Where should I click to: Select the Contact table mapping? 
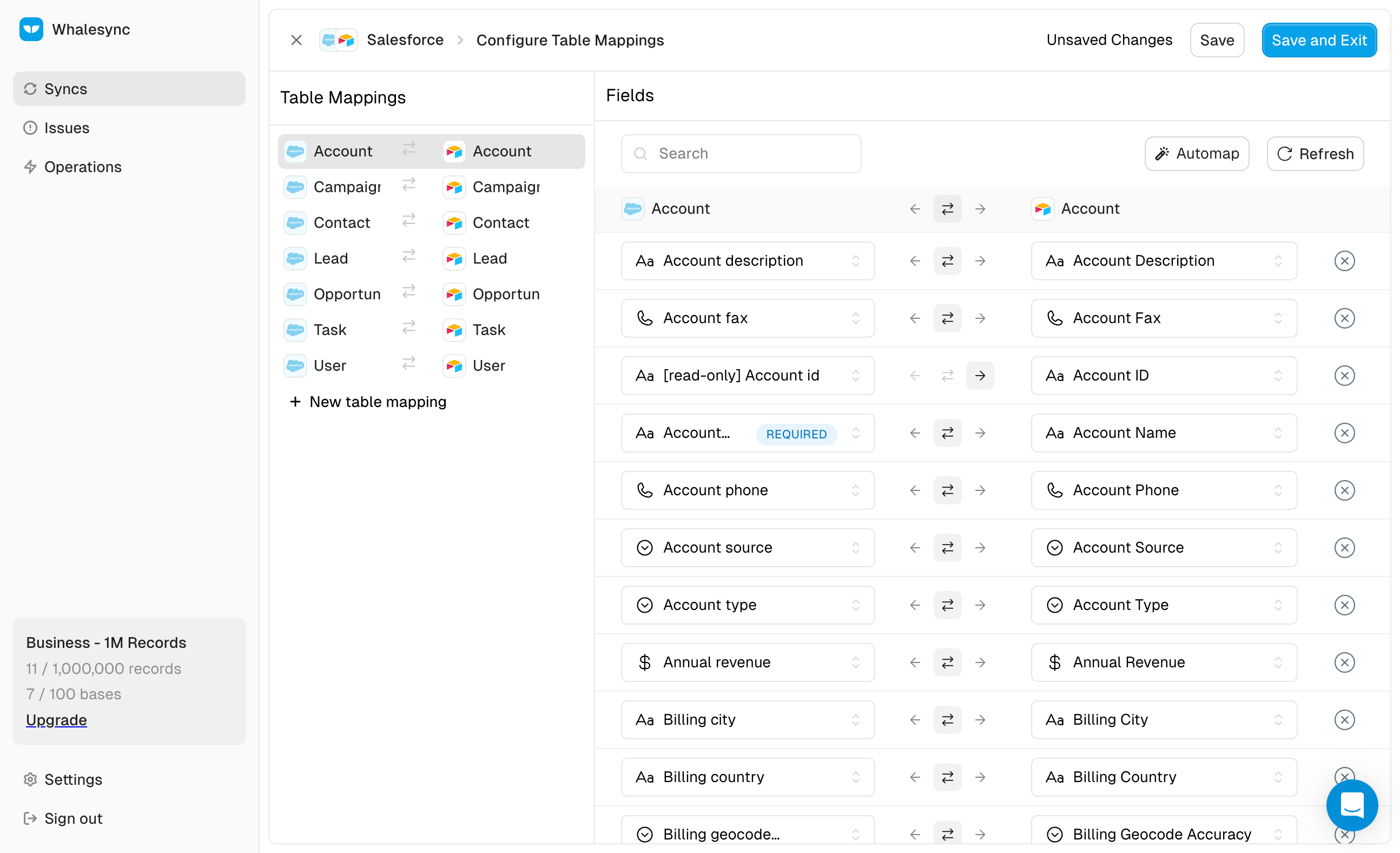coord(431,222)
